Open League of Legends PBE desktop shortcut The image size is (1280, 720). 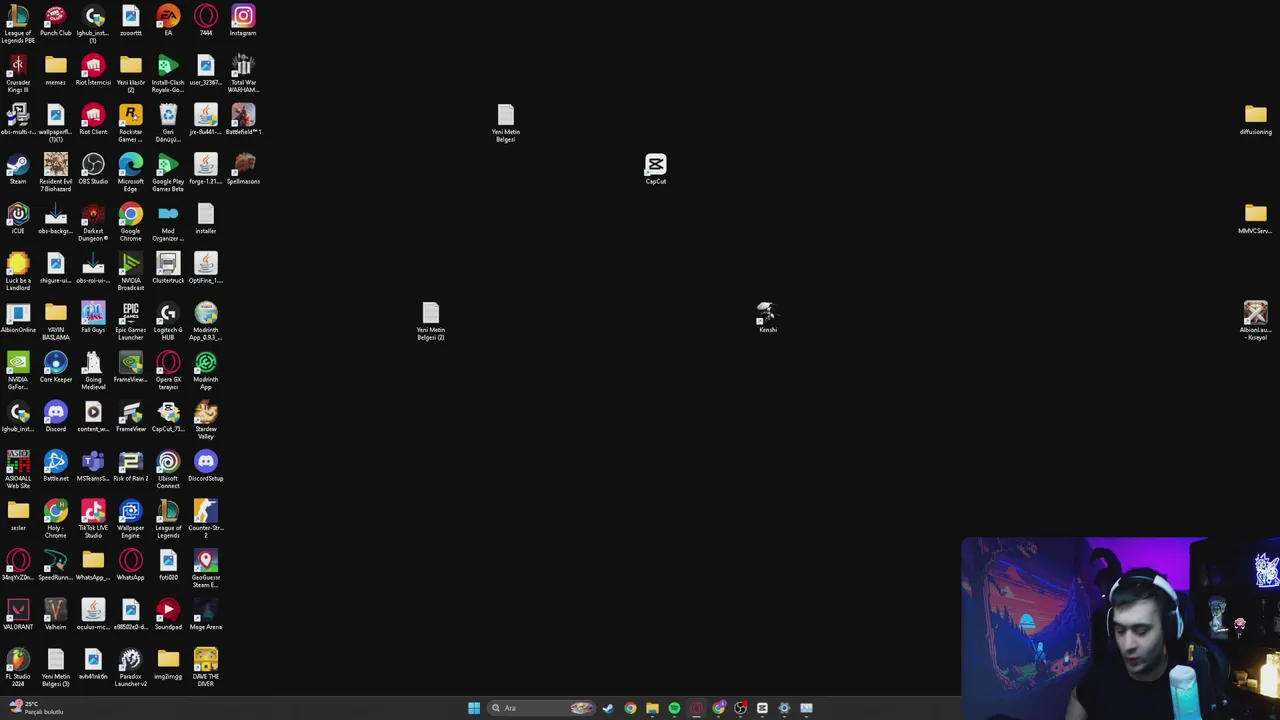click(18, 24)
